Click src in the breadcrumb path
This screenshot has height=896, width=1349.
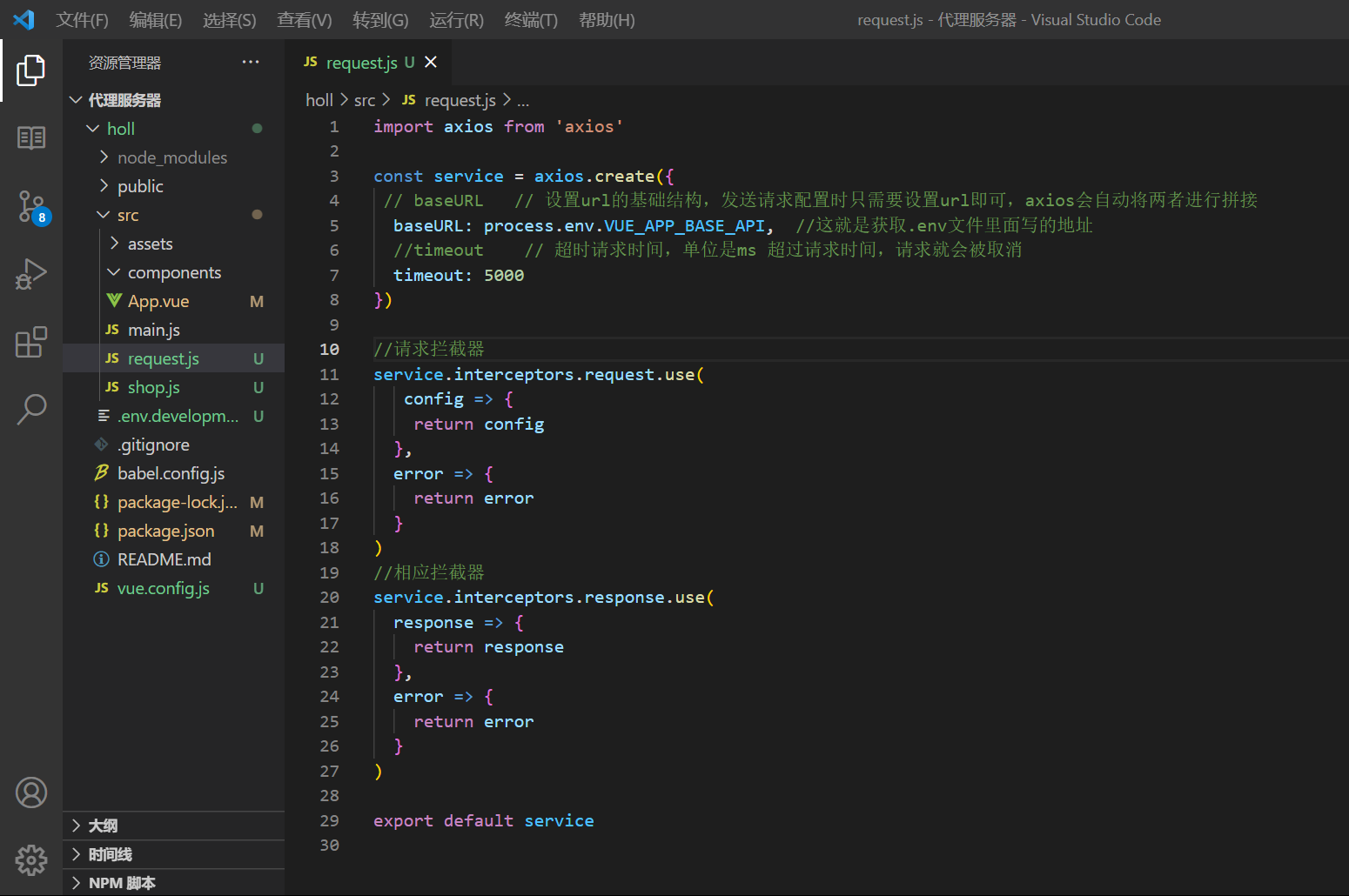(365, 100)
